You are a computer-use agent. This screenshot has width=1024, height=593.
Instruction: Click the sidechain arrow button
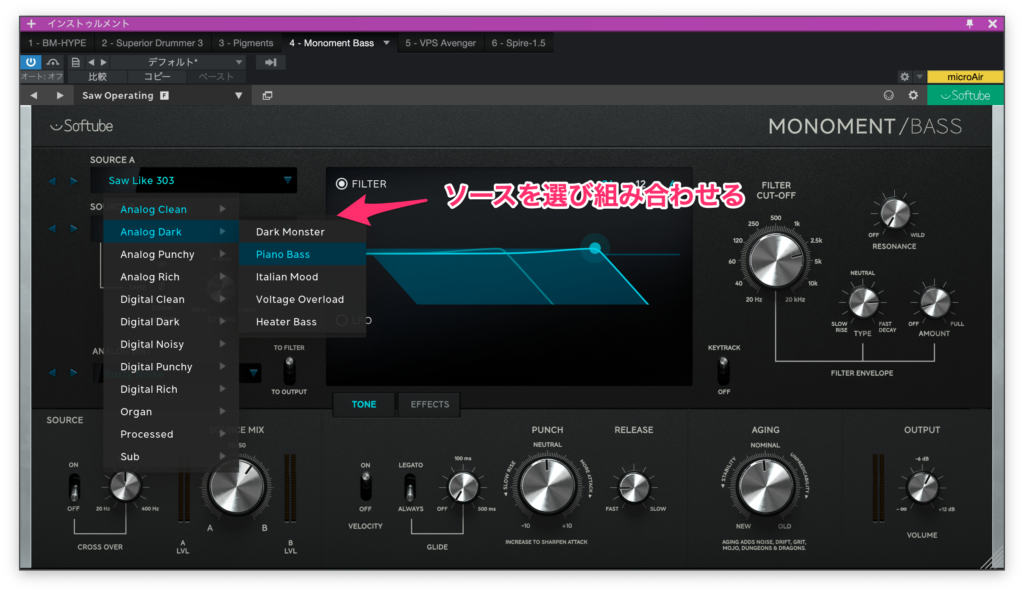[x=269, y=62]
